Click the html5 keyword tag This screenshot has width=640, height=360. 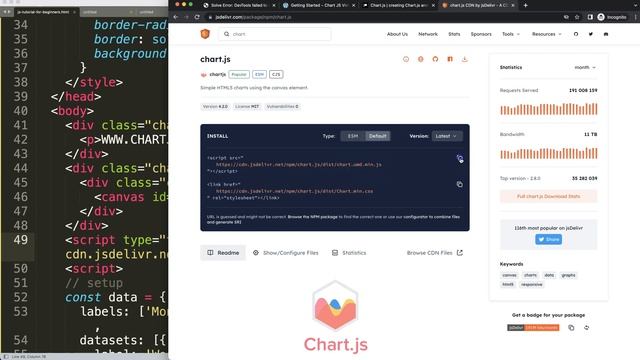click(508, 284)
